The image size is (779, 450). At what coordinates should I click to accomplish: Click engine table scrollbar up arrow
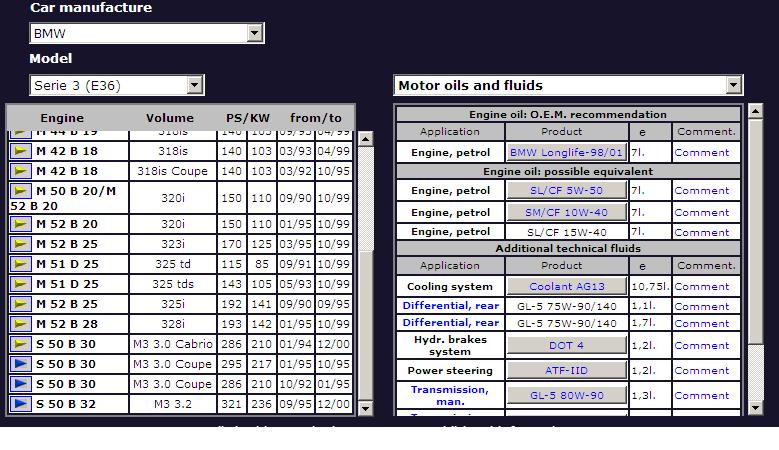pyautogui.click(x=365, y=139)
